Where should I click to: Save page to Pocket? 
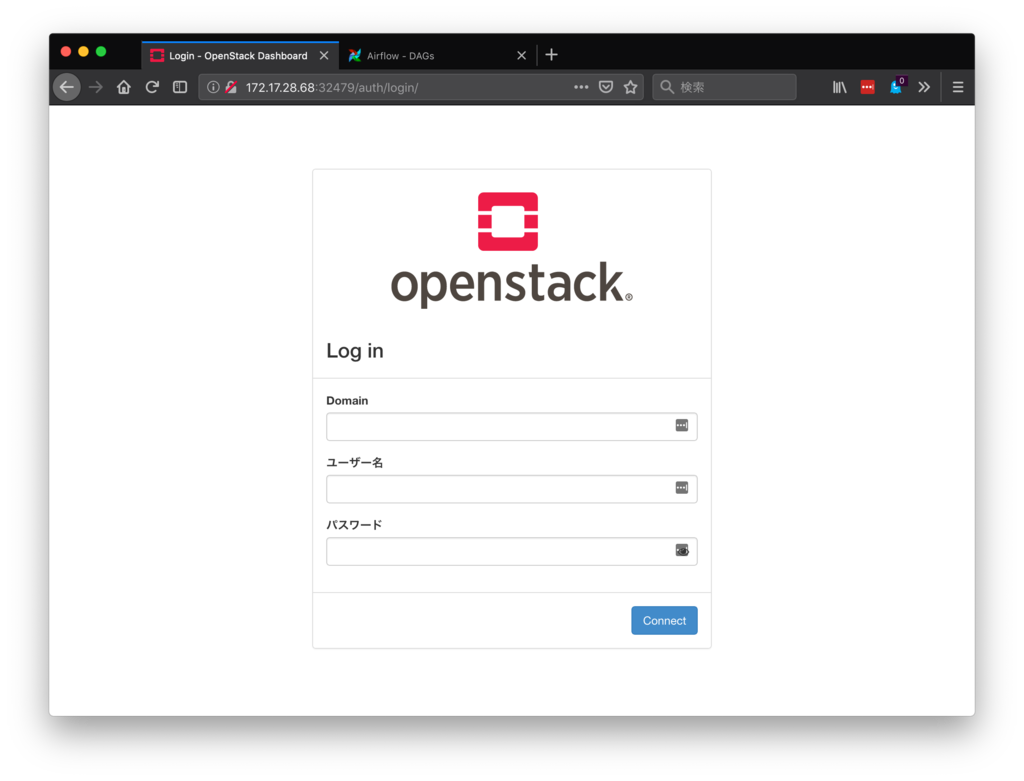[606, 87]
